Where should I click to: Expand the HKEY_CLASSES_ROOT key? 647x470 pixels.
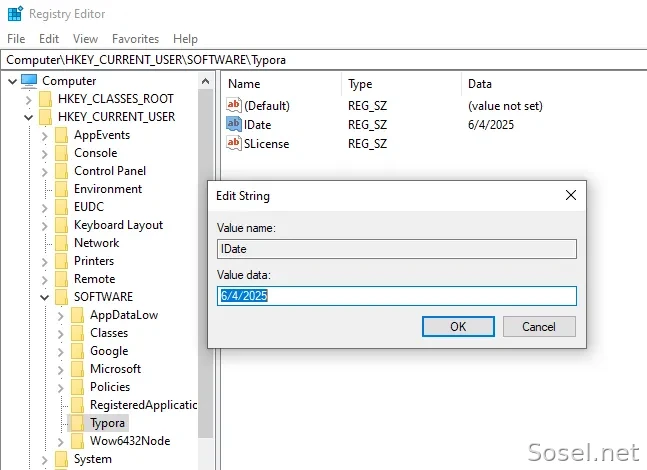tap(28, 99)
